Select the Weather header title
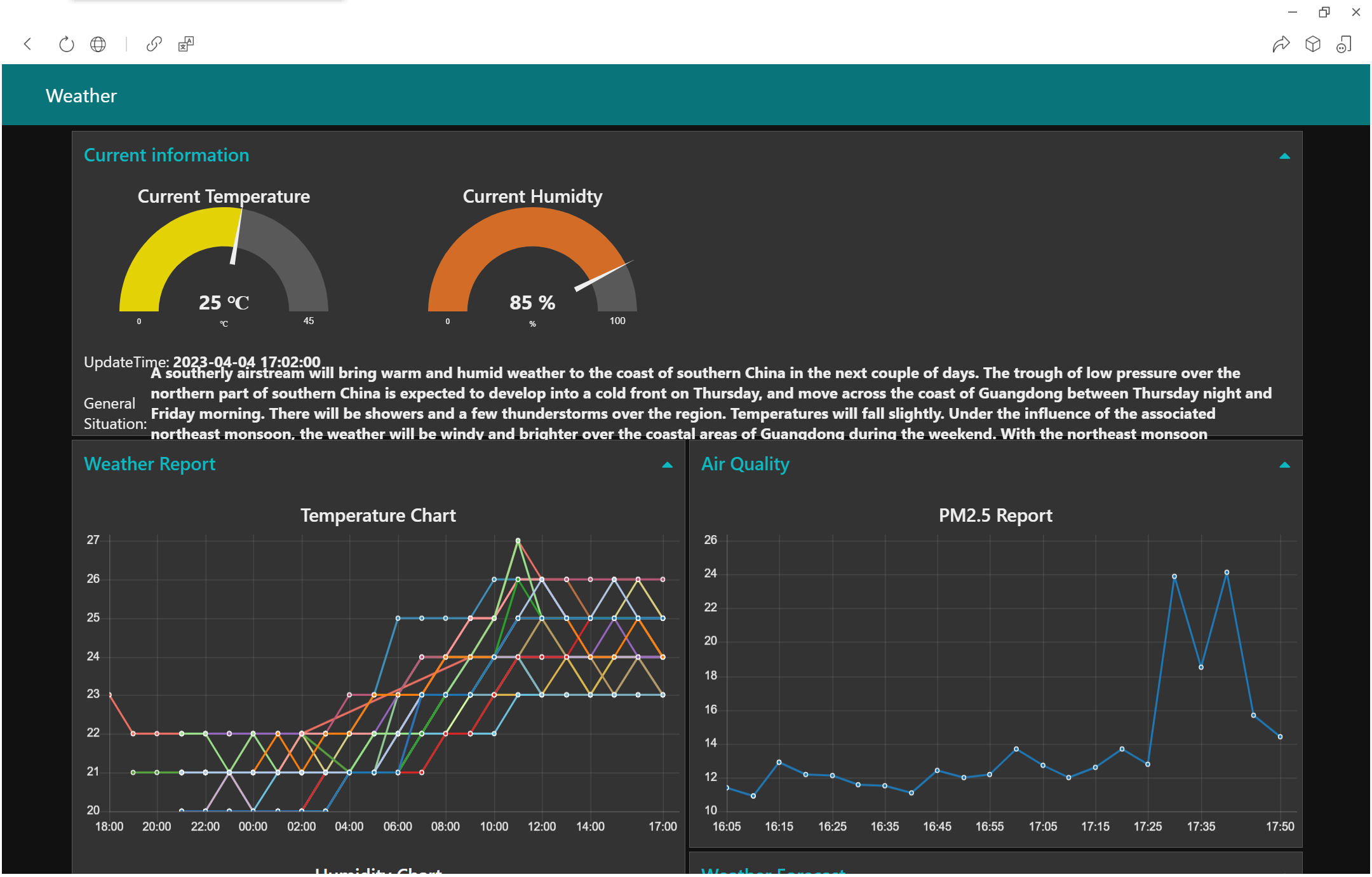Image resolution: width=1372 pixels, height=877 pixels. click(81, 95)
